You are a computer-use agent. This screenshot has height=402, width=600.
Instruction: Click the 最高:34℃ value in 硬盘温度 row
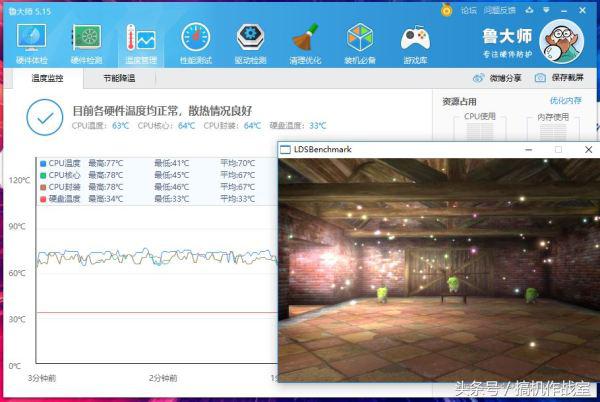(106, 199)
